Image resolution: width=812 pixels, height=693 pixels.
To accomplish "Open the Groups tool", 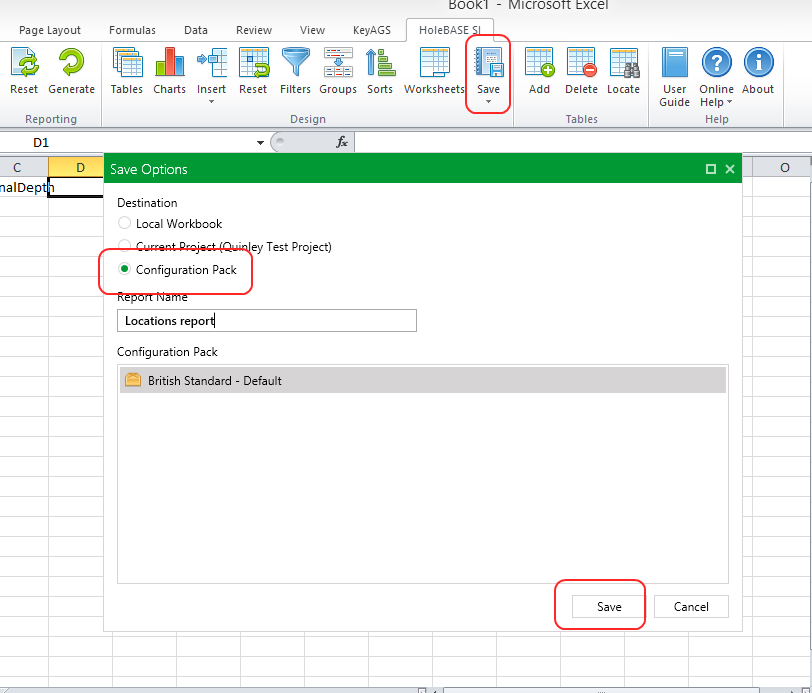I will (x=338, y=62).
